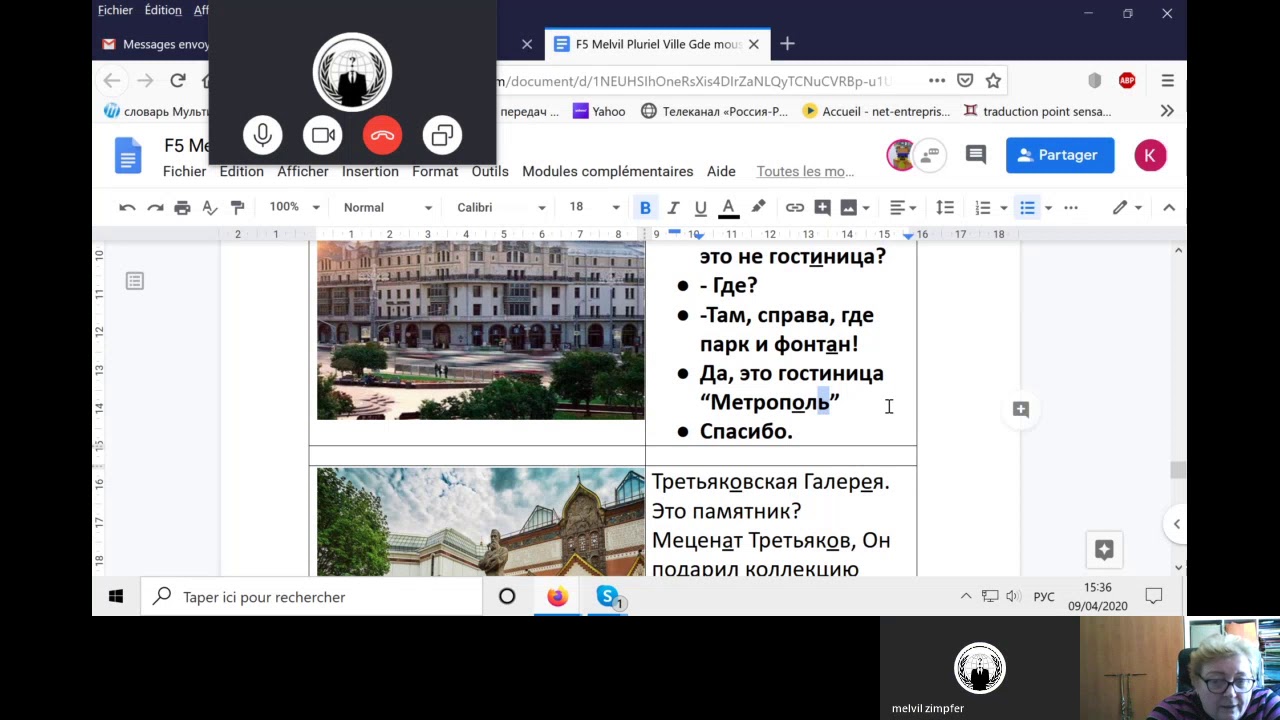This screenshot has width=1280, height=720.
Task: Open the Edition menu in Docs
Action: click(241, 171)
